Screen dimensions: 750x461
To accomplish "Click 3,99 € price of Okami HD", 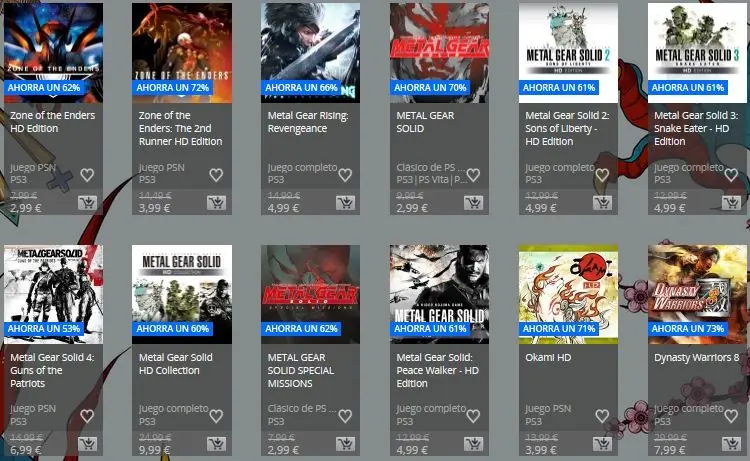I will (541, 450).
